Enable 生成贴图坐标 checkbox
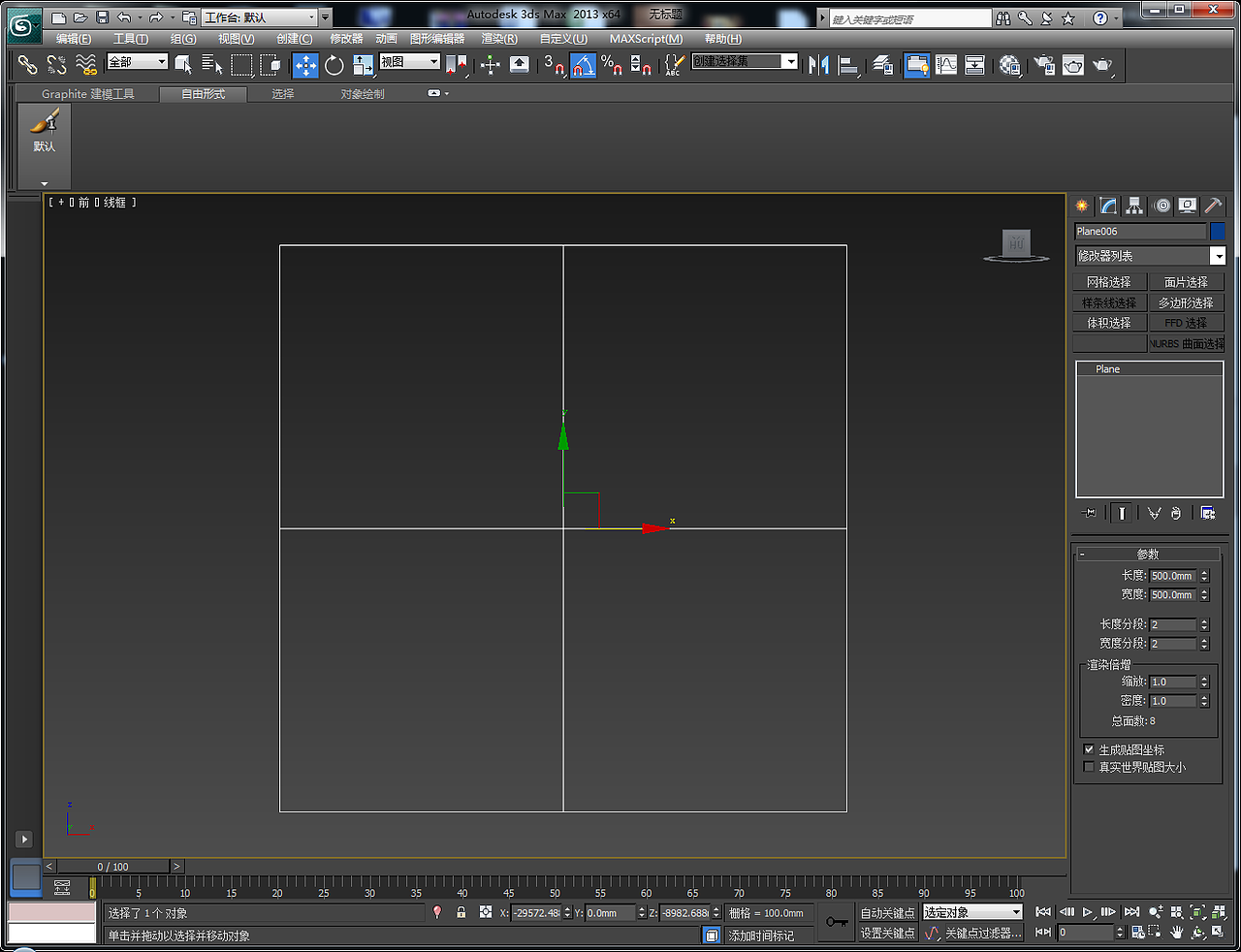 (1089, 749)
